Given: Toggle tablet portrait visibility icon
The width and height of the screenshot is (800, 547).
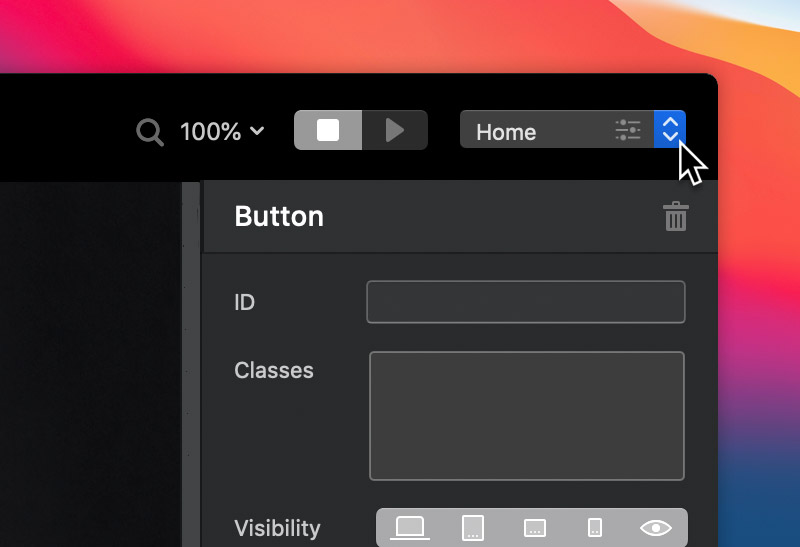Looking at the screenshot, I should tap(472, 528).
